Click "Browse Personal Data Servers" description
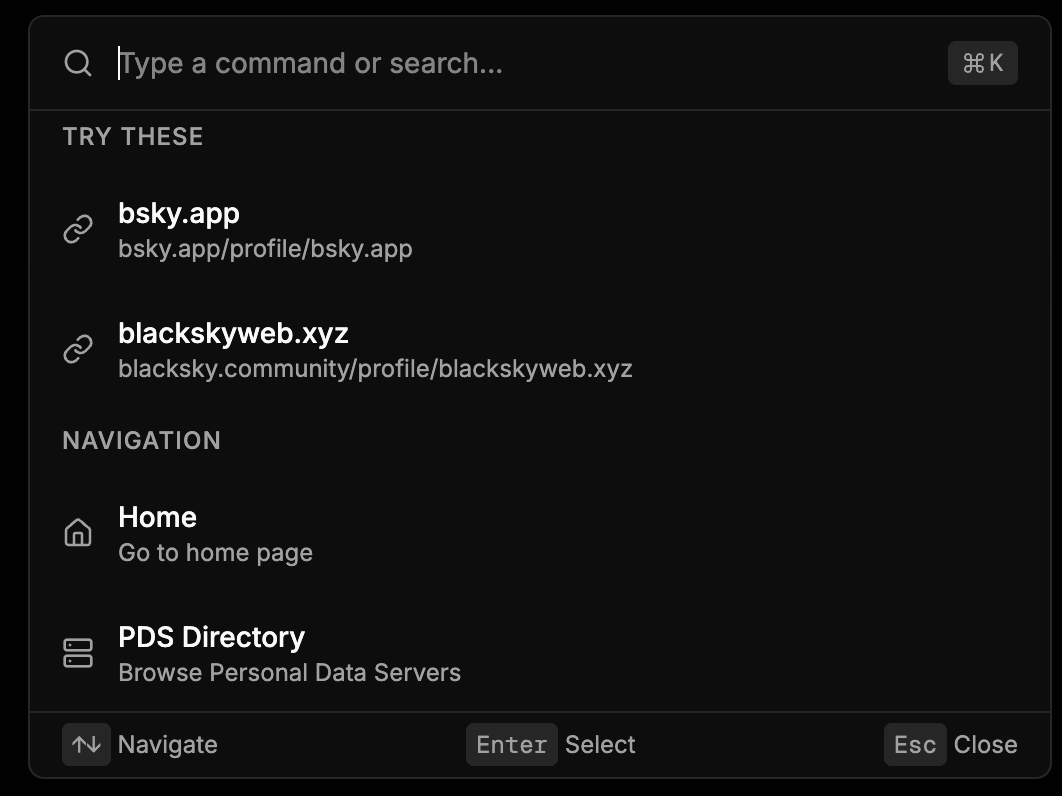1062x796 pixels. (289, 672)
